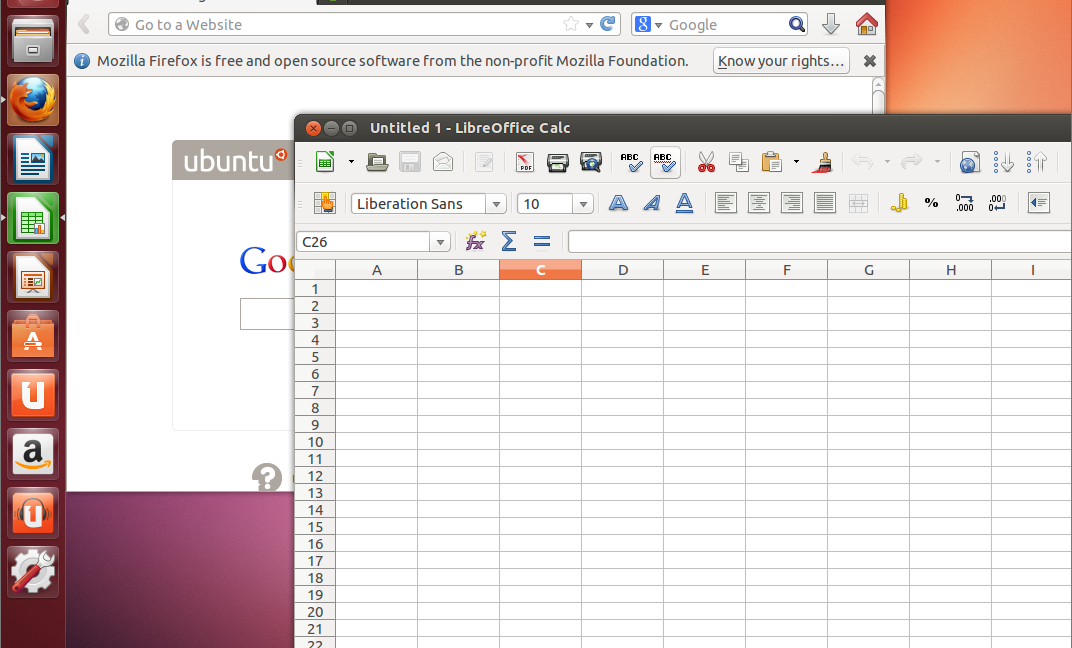The width and height of the screenshot is (1072, 648).
Task: Open the Print Preview
Action: [590, 162]
